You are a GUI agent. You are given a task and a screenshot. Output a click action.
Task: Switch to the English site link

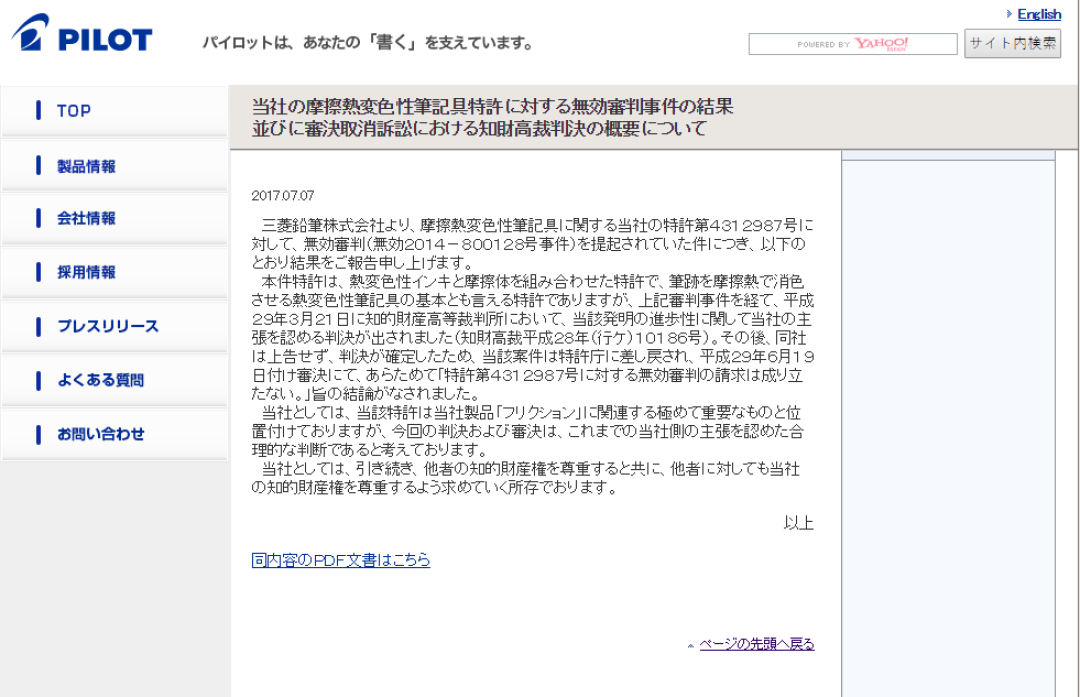pyautogui.click(x=1039, y=14)
